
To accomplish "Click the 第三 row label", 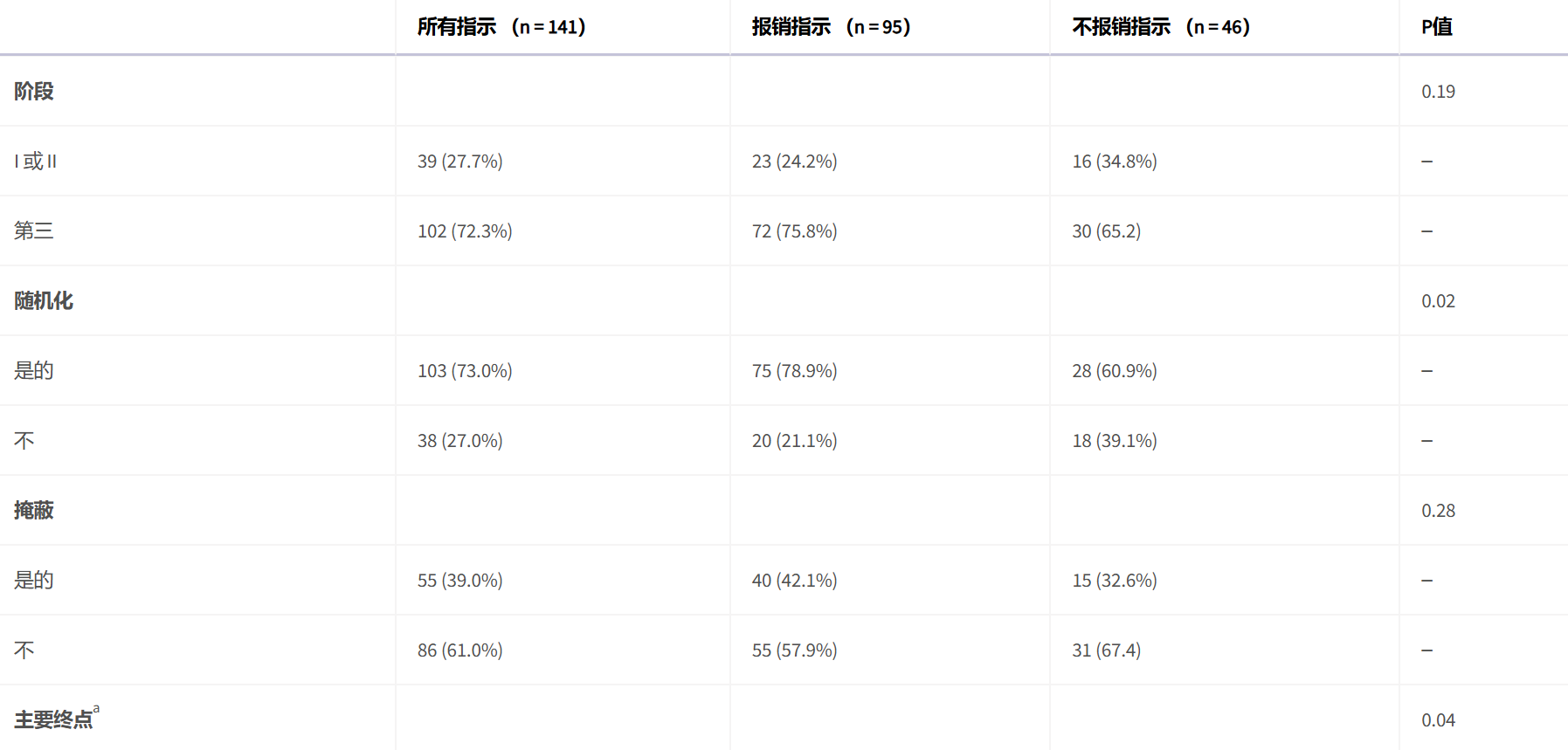I will (34, 231).
